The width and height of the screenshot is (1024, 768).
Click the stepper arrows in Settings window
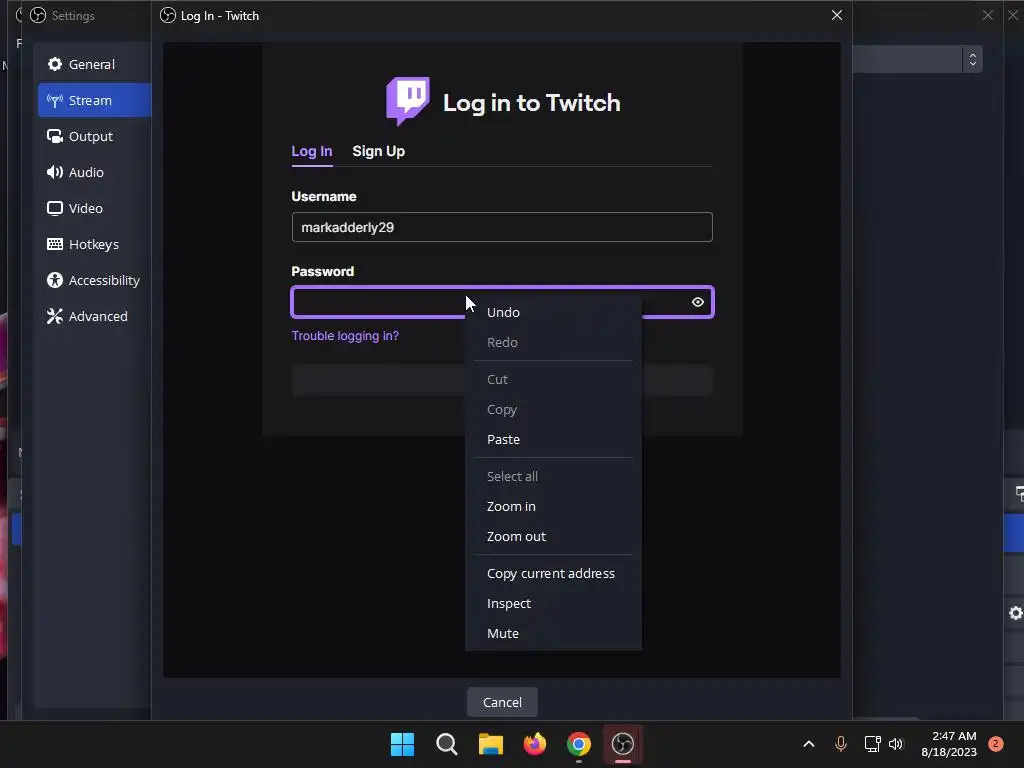coord(972,59)
